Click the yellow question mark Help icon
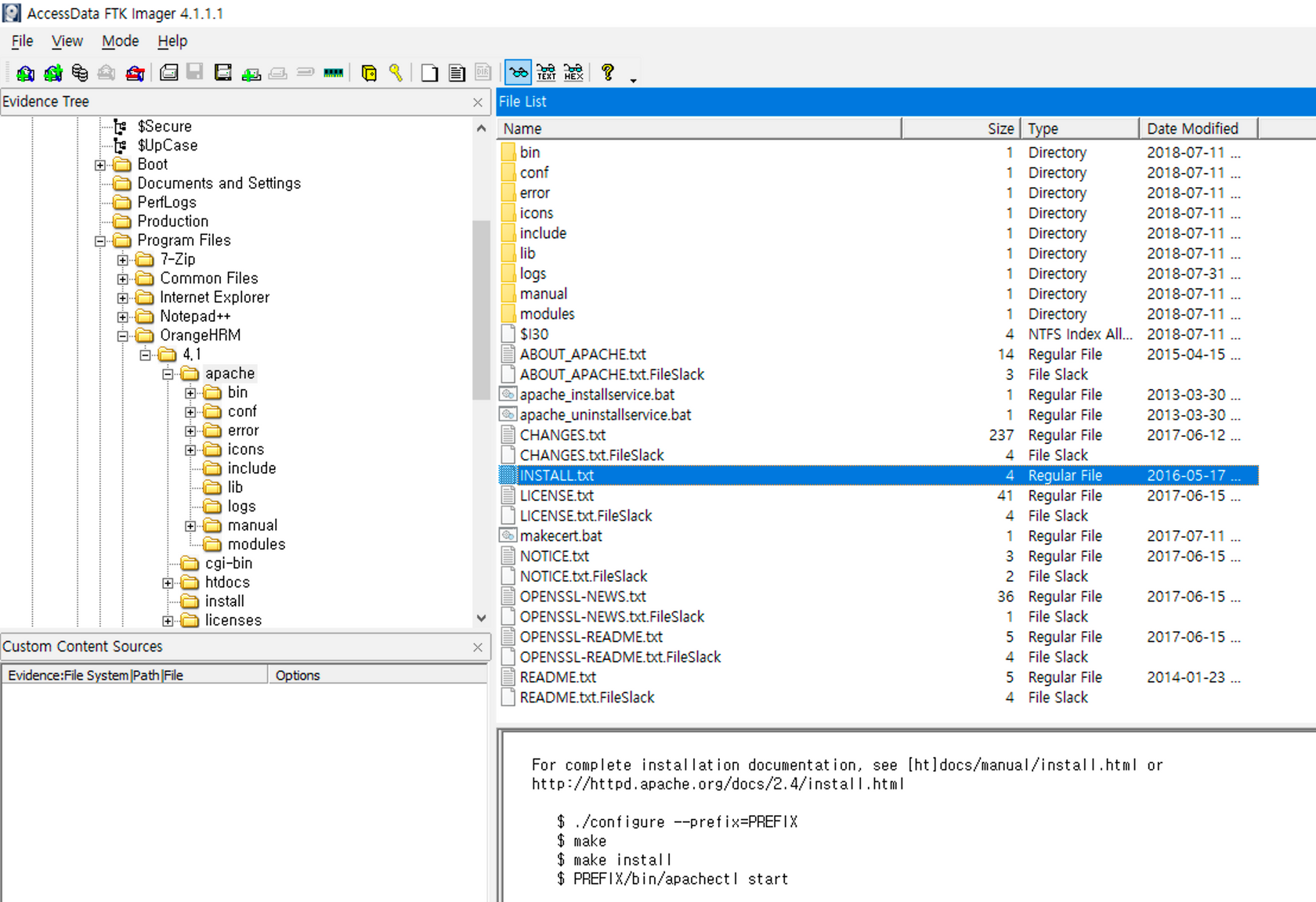The width and height of the screenshot is (1316, 902). [607, 73]
